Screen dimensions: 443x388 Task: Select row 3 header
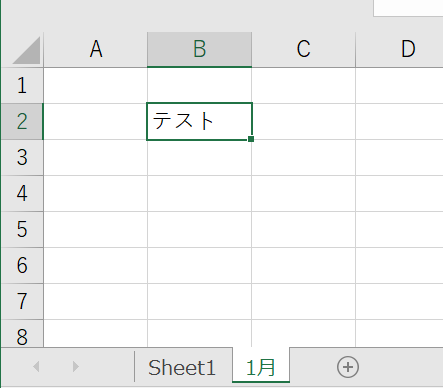(22, 157)
